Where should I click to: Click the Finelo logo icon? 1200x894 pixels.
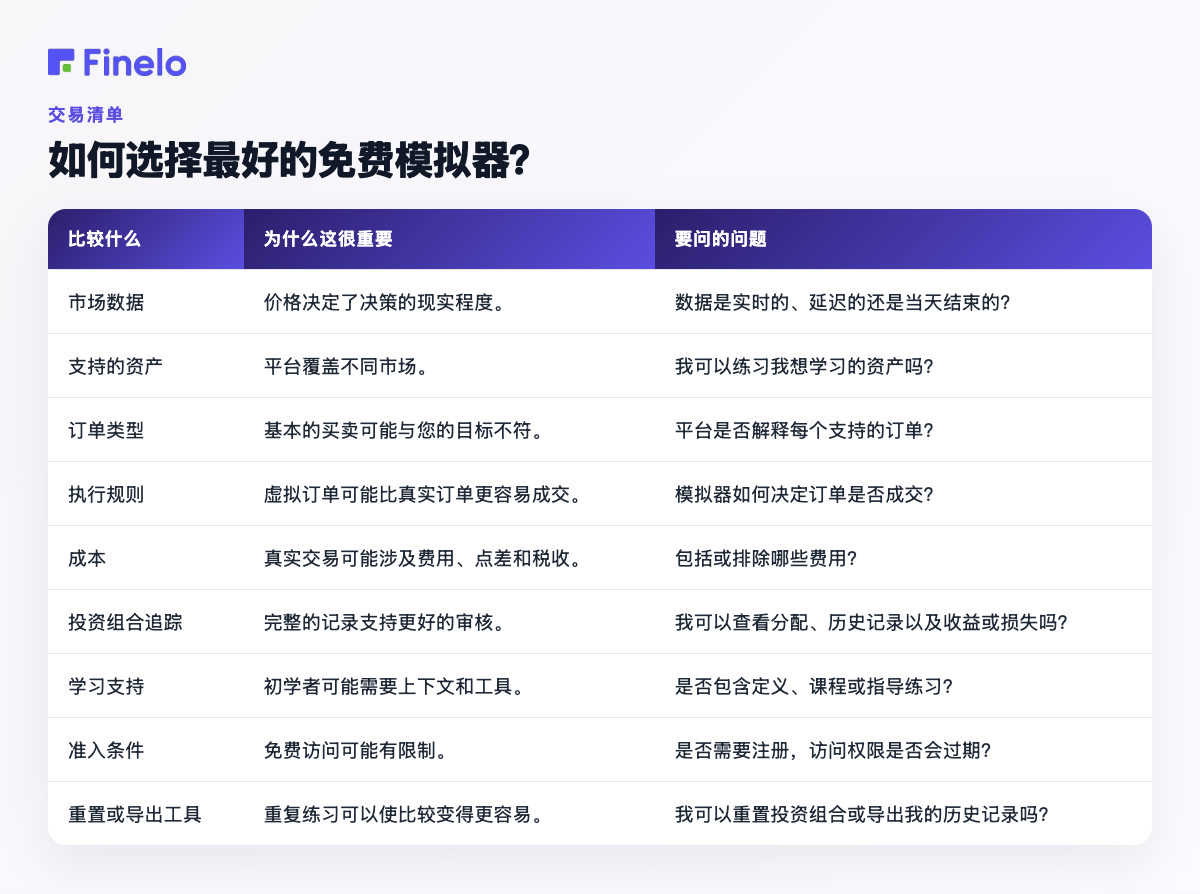tap(61, 62)
